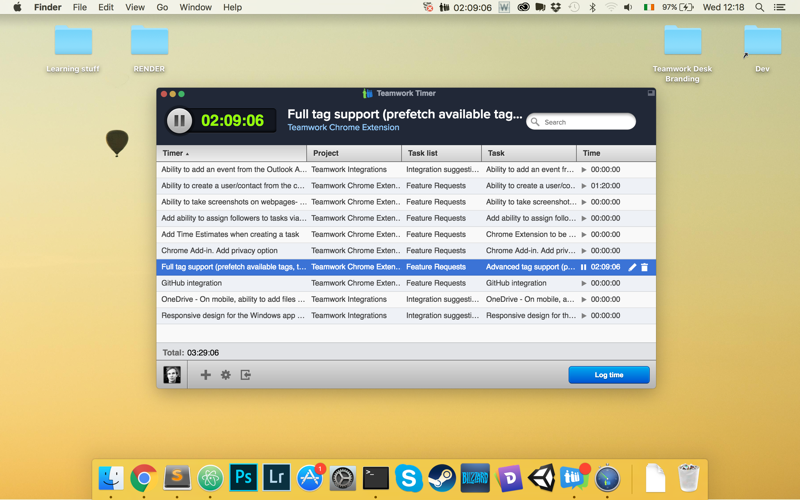Open Creative Cloud menu bar icon

coord(523,7)
